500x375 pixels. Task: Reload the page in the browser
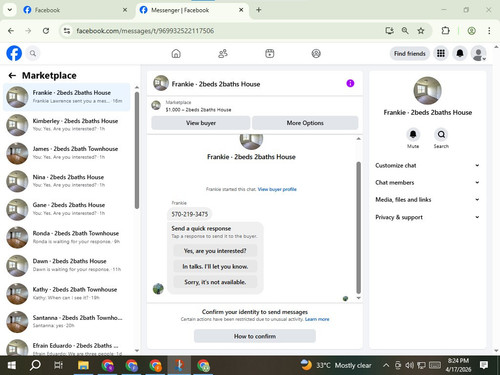tap(46, 31)
